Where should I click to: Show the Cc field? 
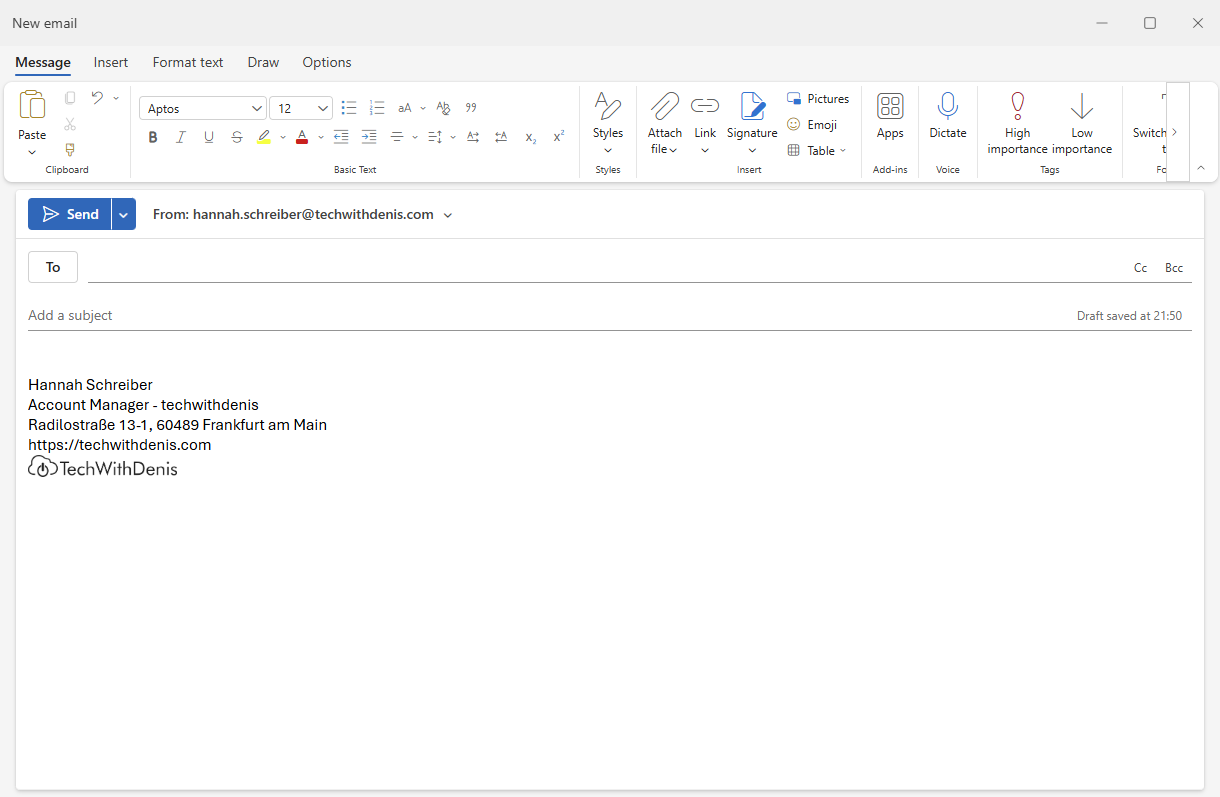tap(1140, 268)
